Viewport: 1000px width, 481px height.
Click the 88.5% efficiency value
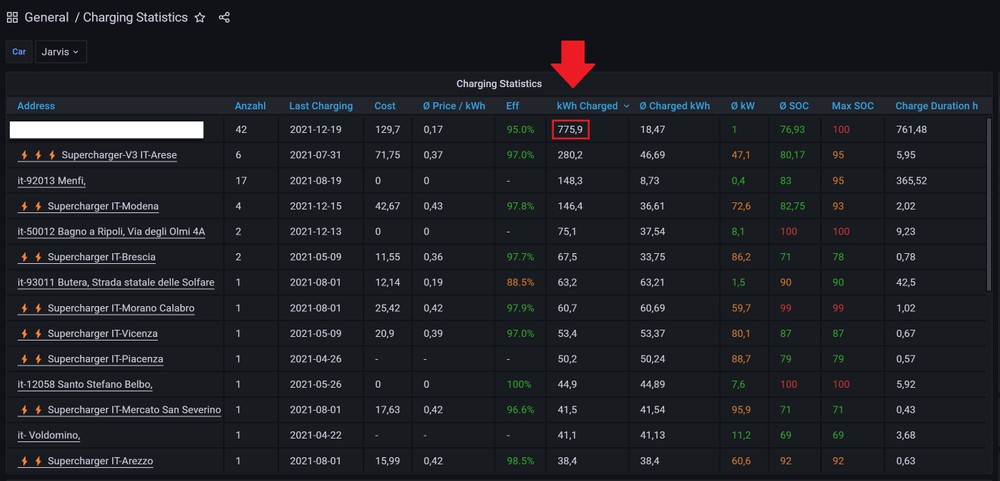tap(520, 283)
